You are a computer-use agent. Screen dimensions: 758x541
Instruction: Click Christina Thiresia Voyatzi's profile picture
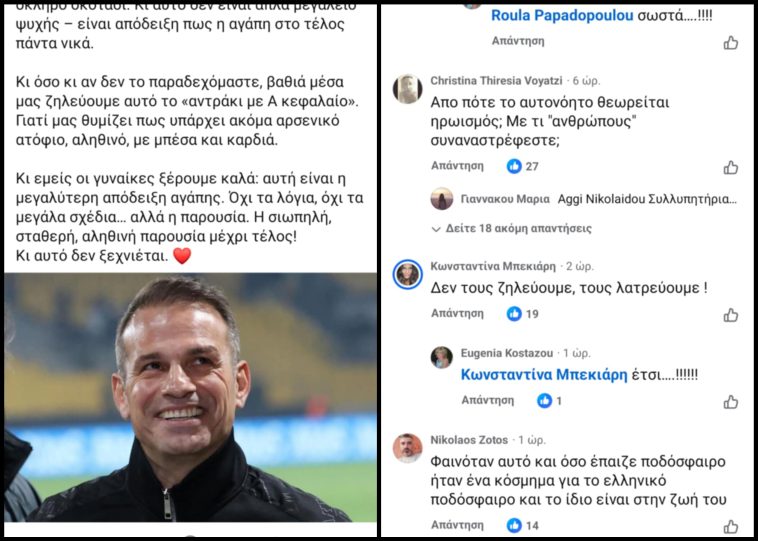point(407,89)
